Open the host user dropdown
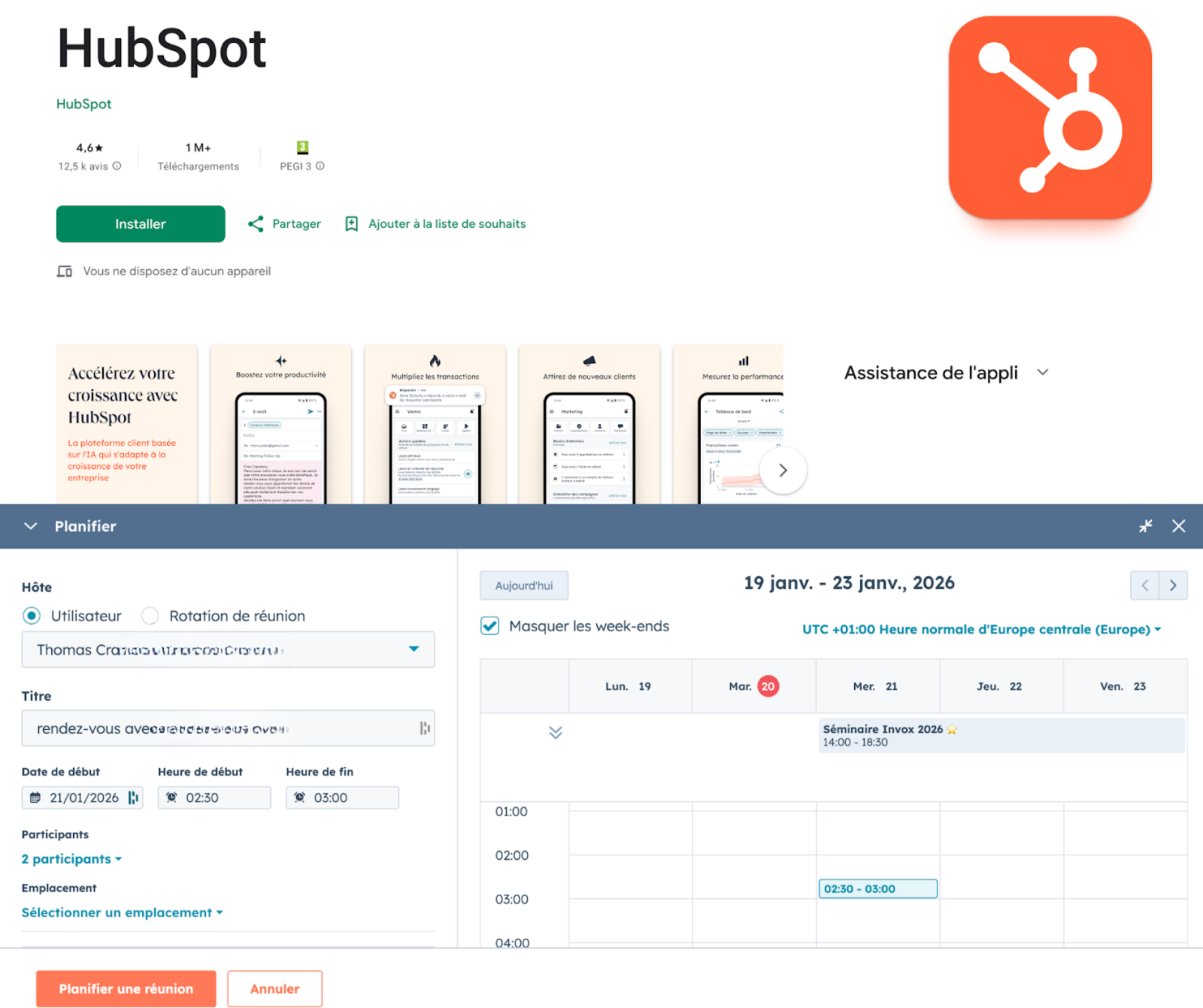Screen dimensions: 1203x1008 click(x=228, y=649)
